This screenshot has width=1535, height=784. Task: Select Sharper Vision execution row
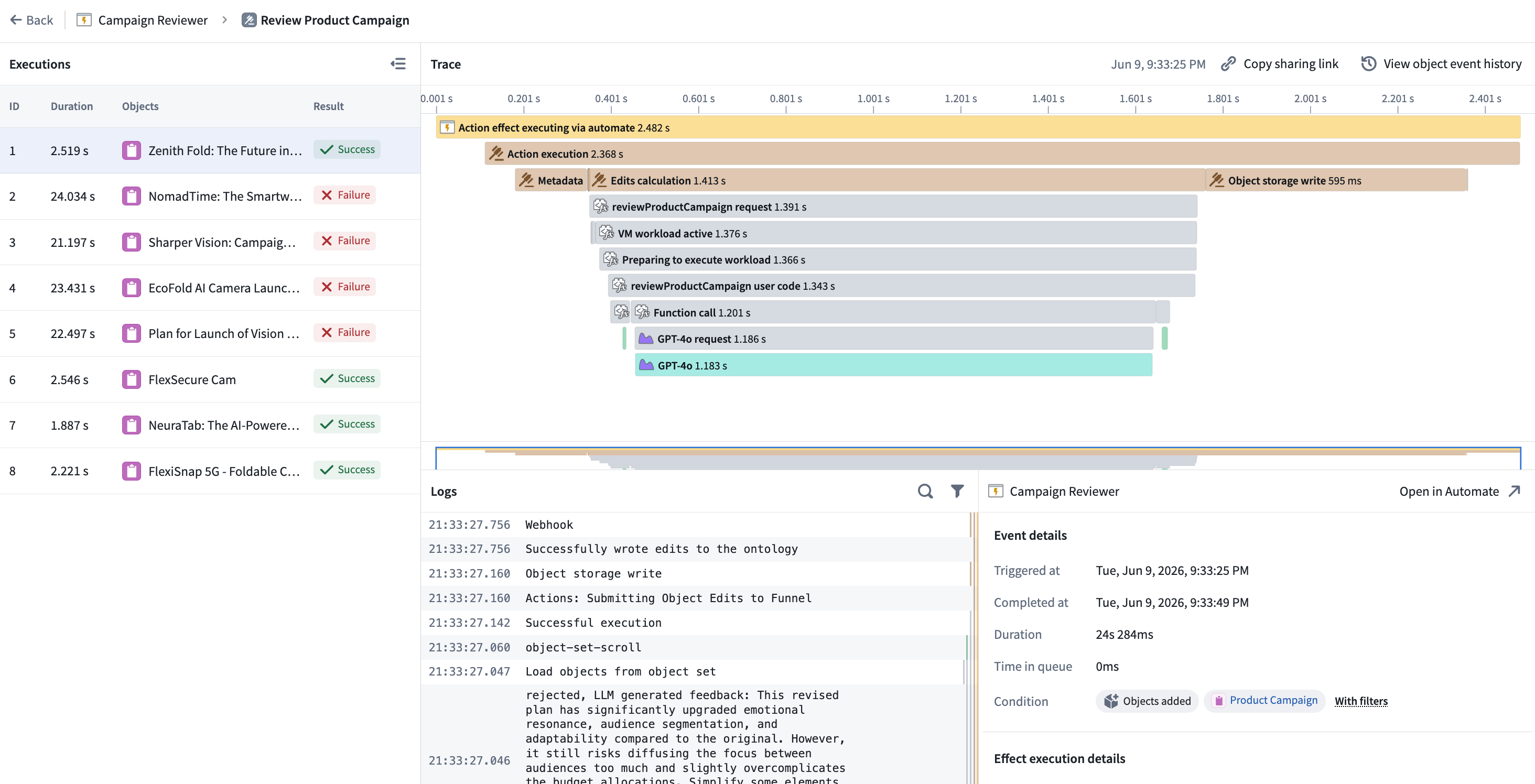tap(210, 243)
